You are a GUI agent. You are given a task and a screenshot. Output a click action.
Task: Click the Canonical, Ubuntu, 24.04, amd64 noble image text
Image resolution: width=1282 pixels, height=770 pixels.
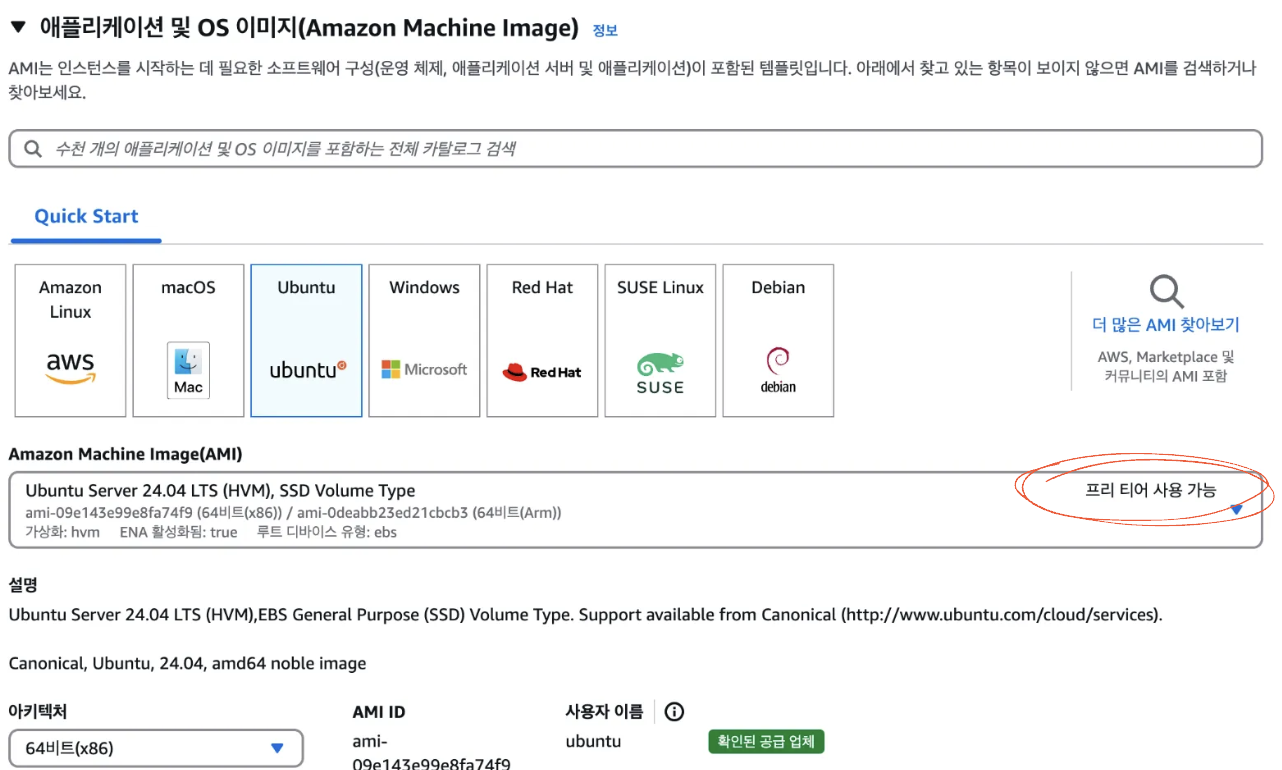[187, 663]
